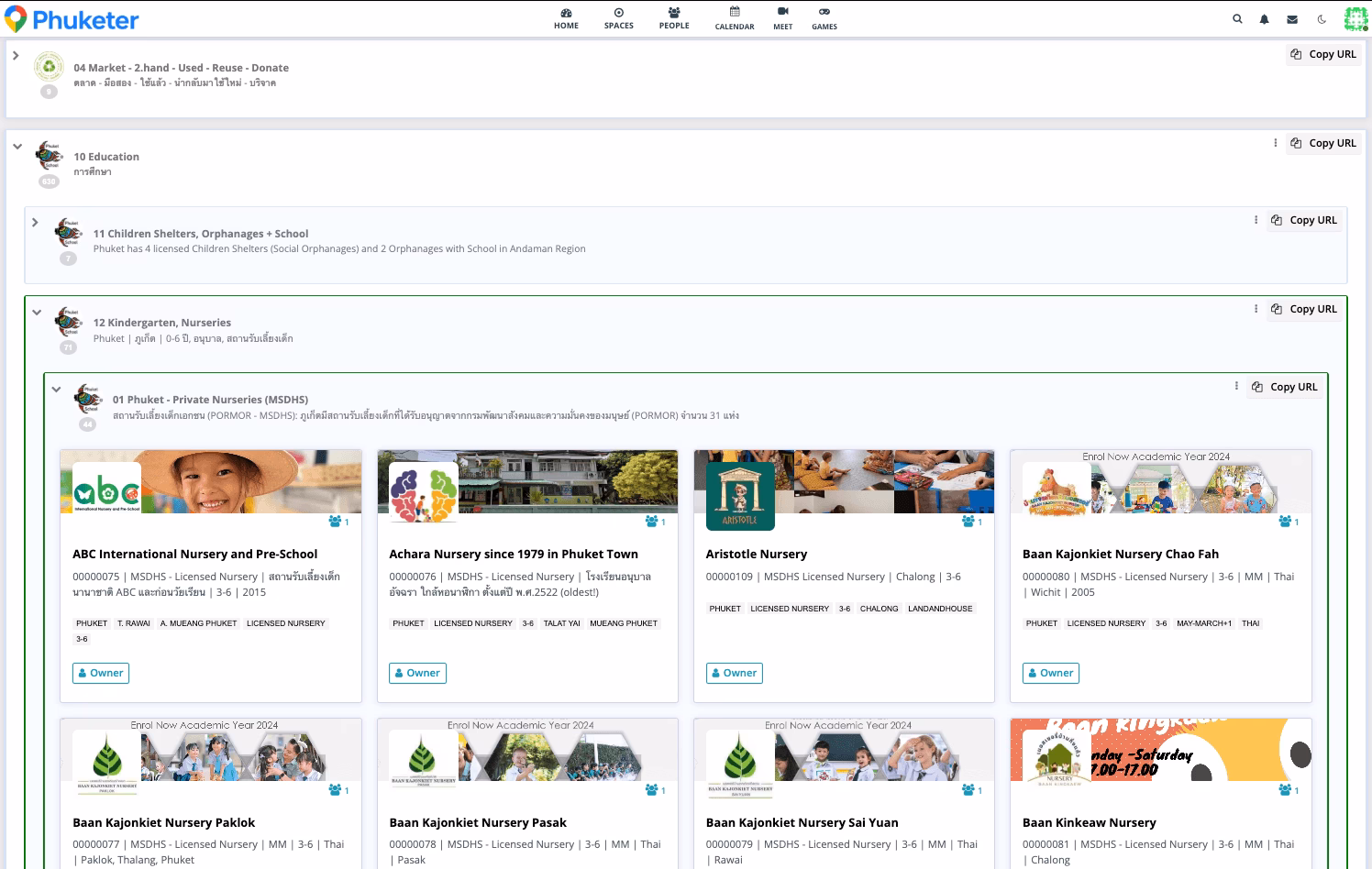Click Owner button on Achara Nursery
1372x869 pixels.
point(417,673)
